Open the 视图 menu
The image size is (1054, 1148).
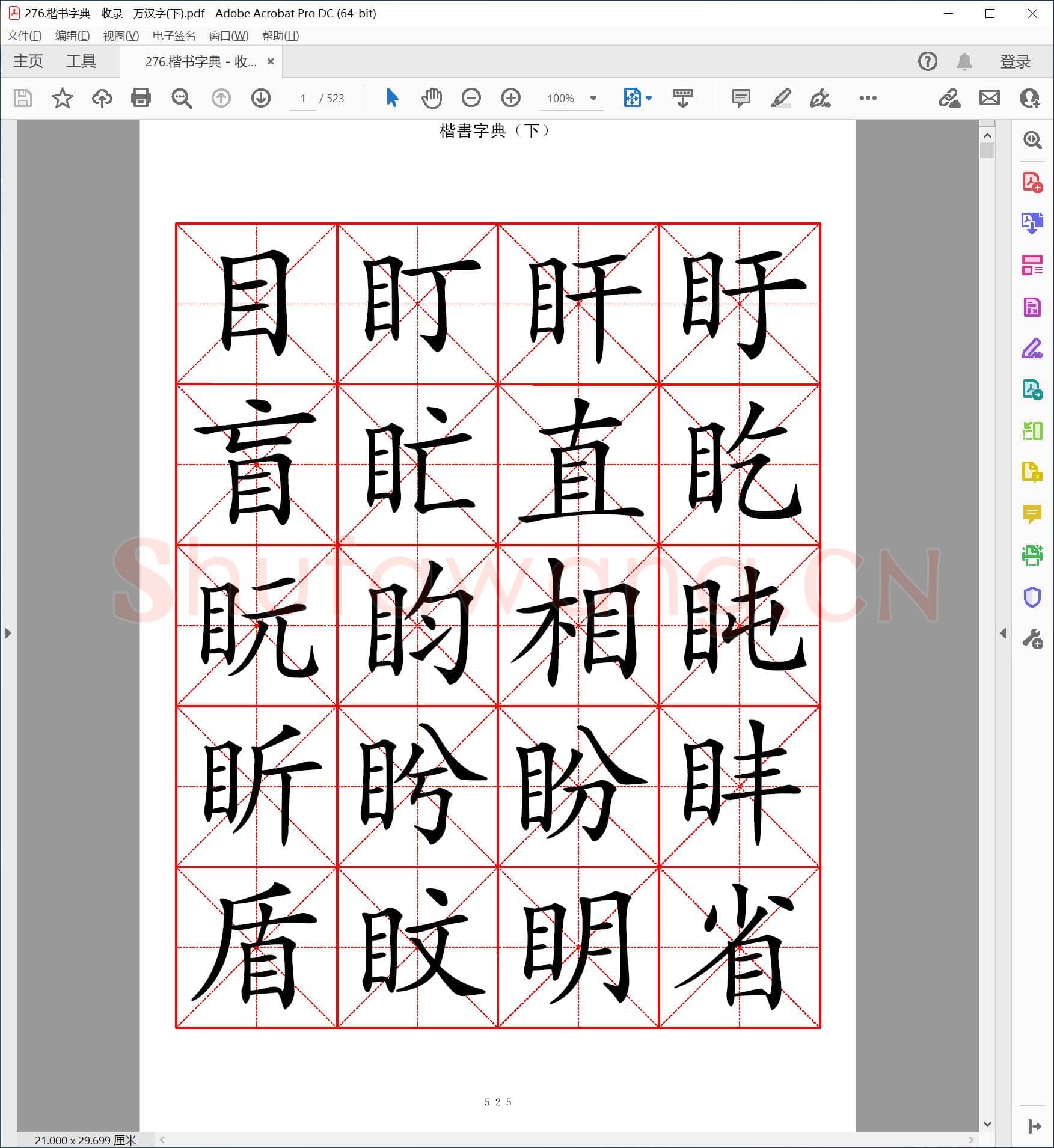click(120, 35)
